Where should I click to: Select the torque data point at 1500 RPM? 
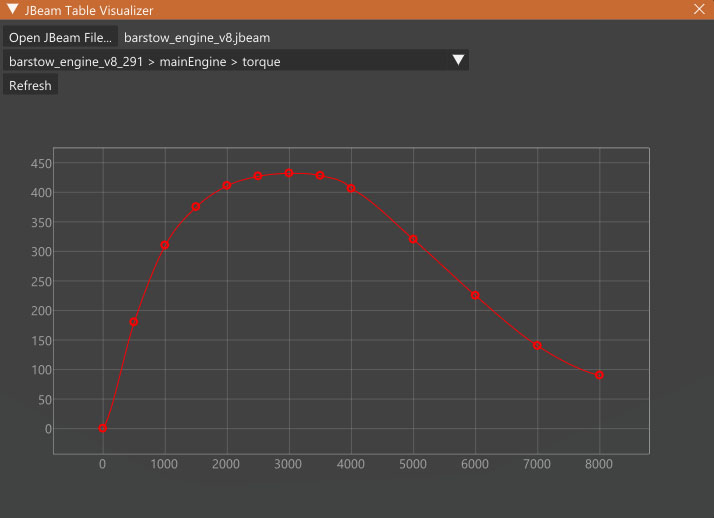[196, 207]
